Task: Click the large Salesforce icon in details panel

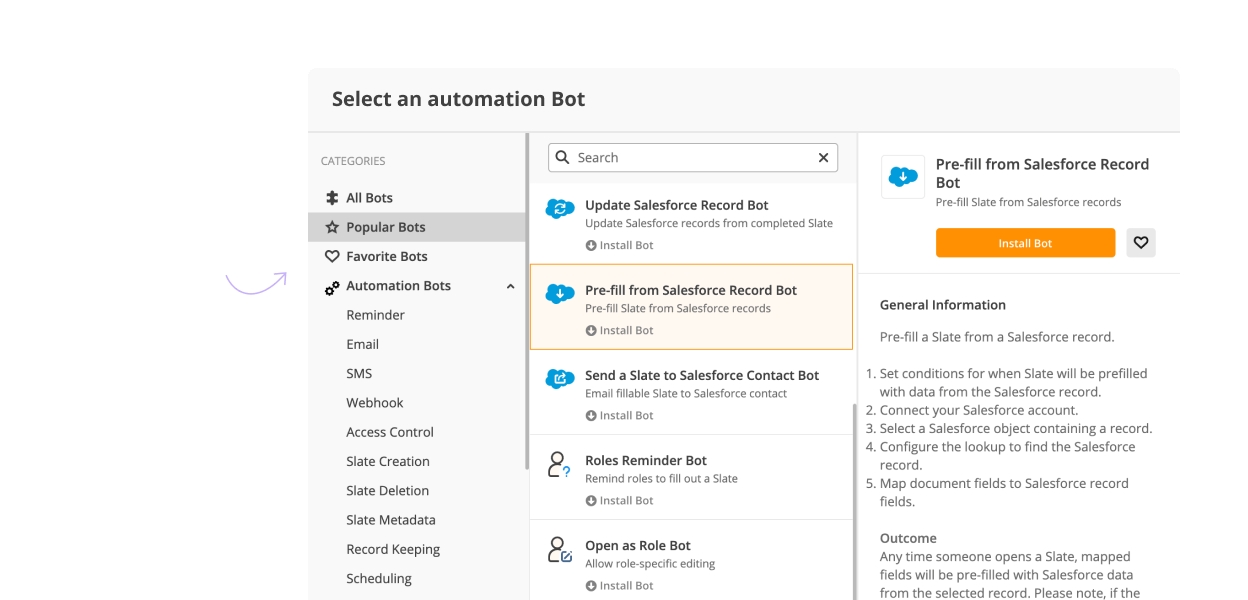Action: 903,177
